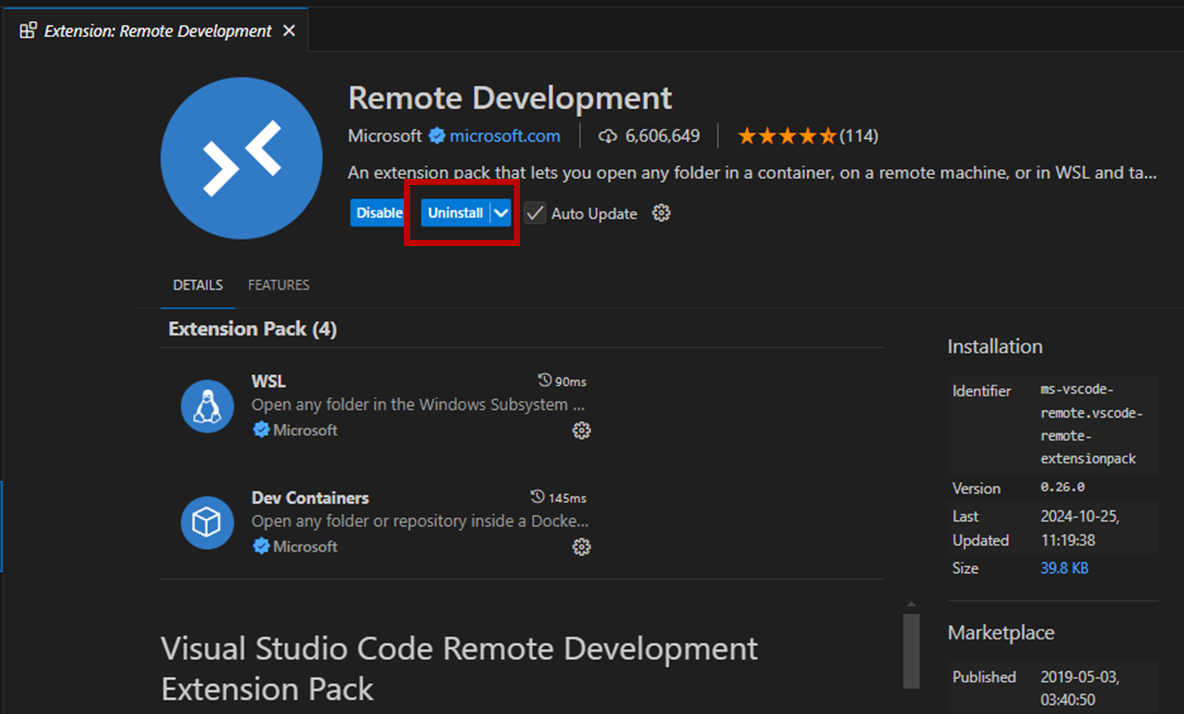This screenshot has width=1184, height=714.
Task: Toggle the Auto Update checkbox
Action: (535, 213)
